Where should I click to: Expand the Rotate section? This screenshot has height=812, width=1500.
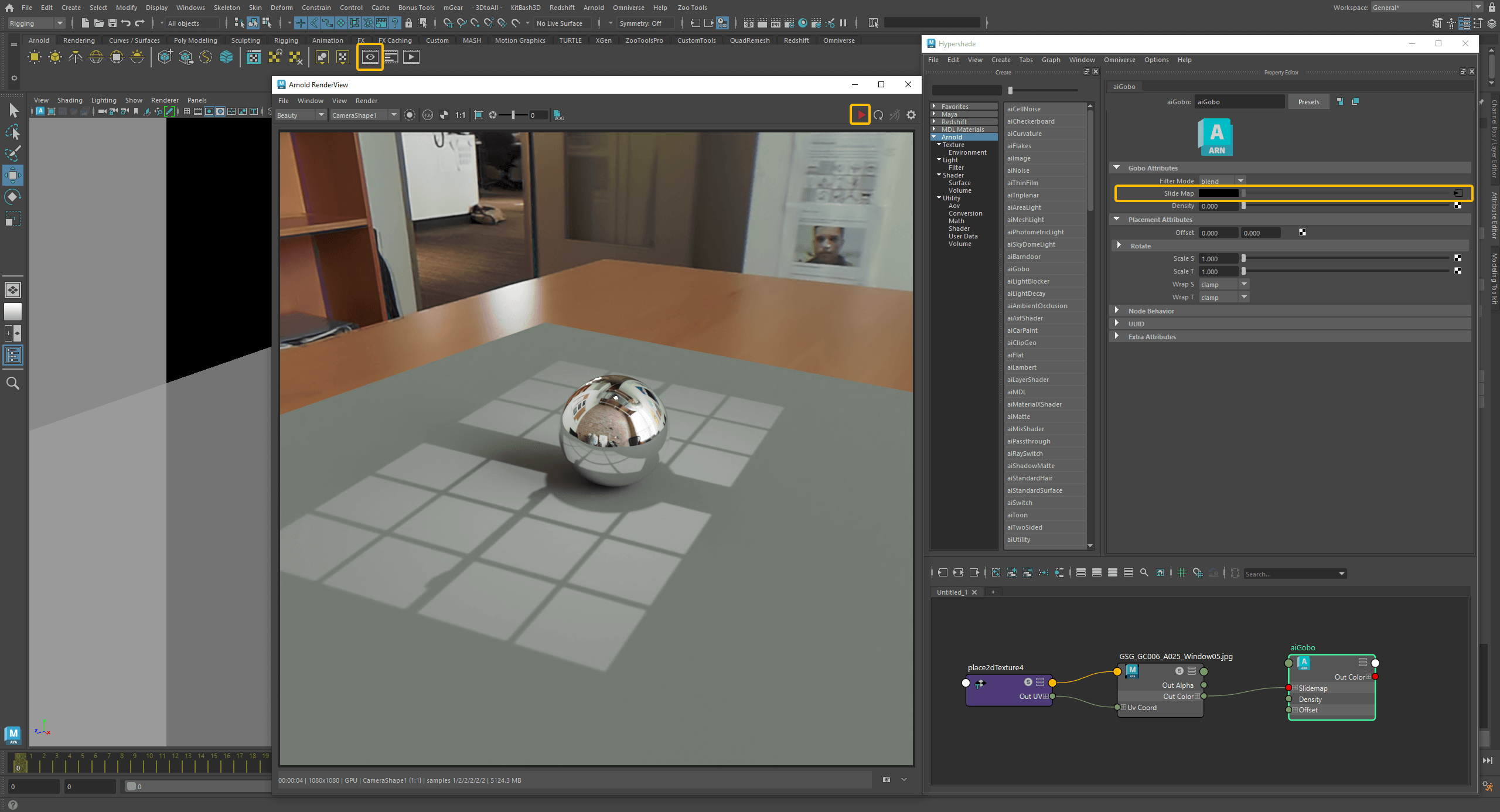click(1119, 245)
